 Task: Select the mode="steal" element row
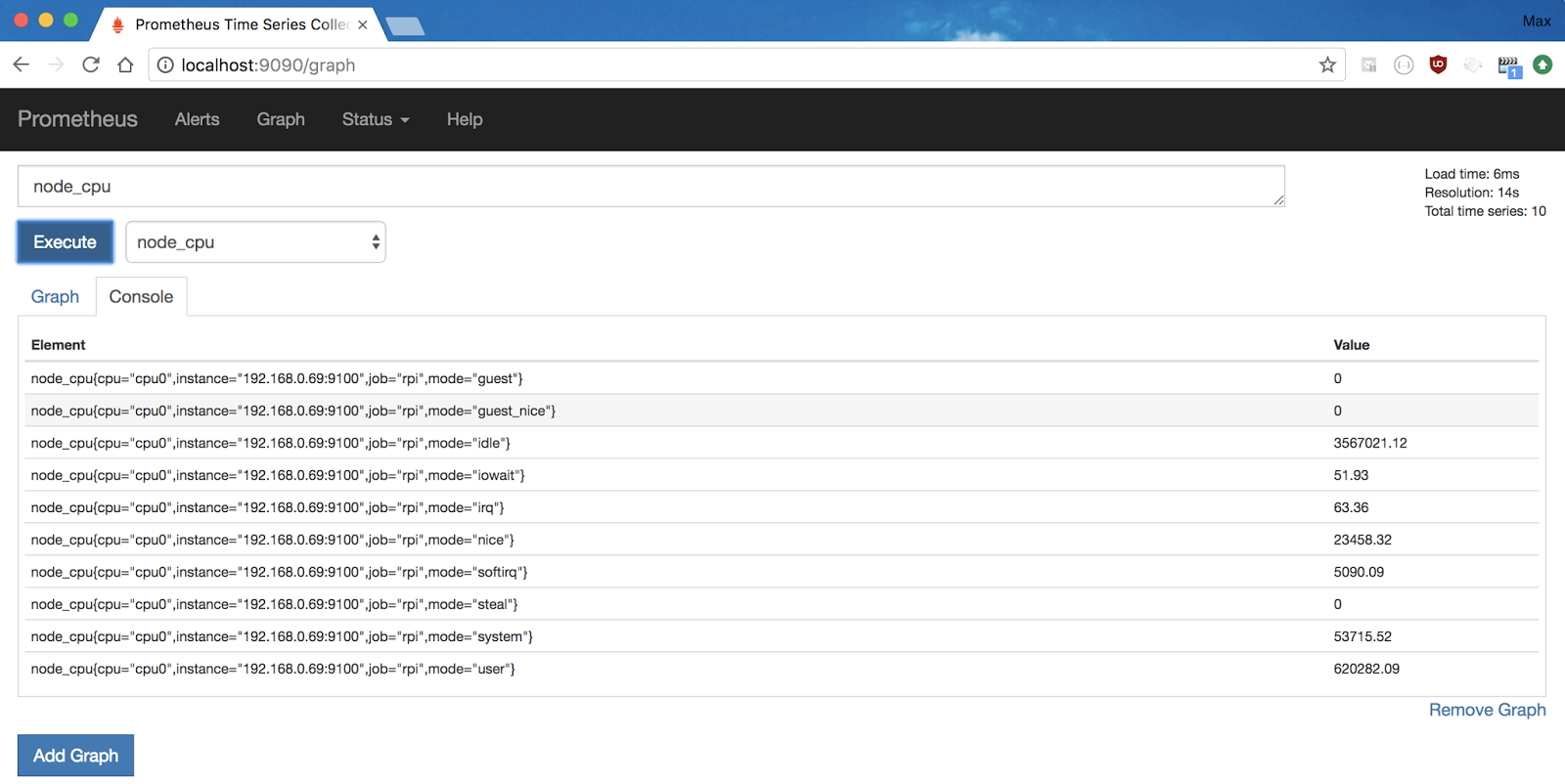point(782,604)
